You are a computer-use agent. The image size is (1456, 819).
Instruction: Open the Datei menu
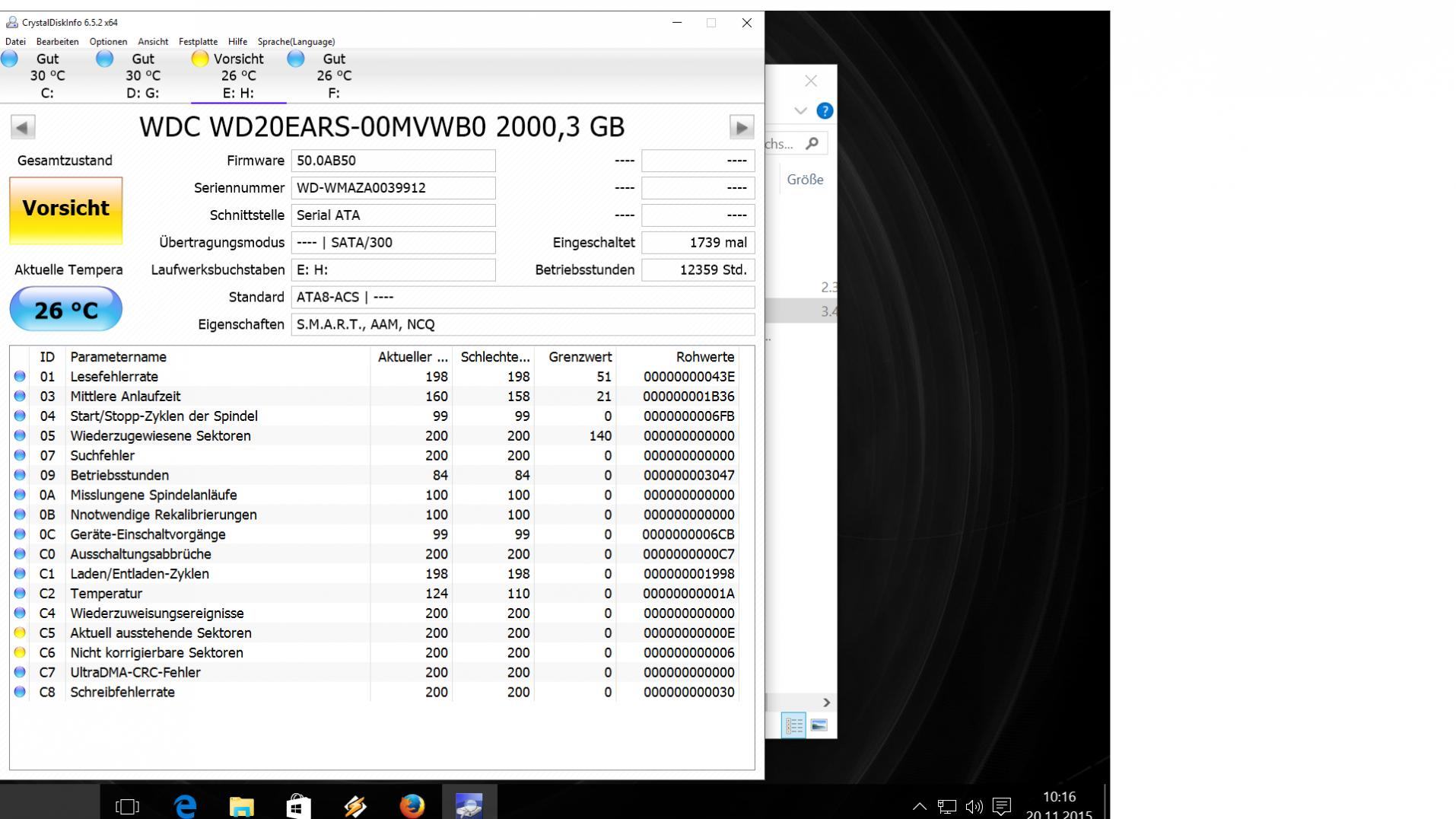(15, 42)
